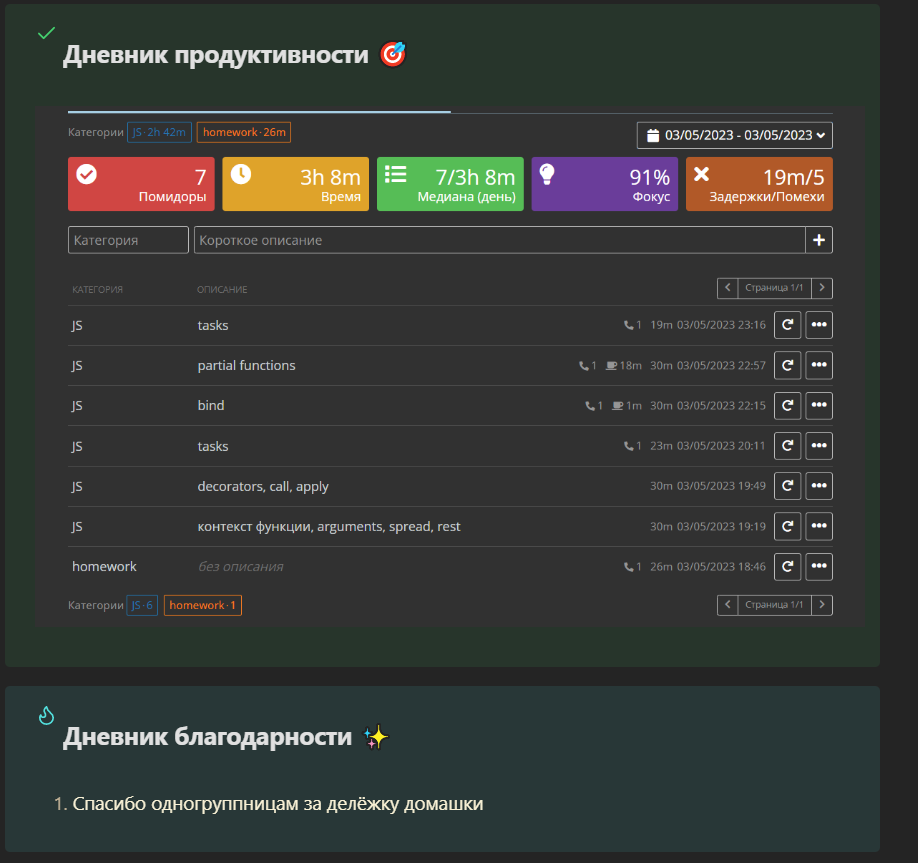Open three-dots menu for homework entry
The width and height of the screenshot is (918, 863).
coord(818,567)
